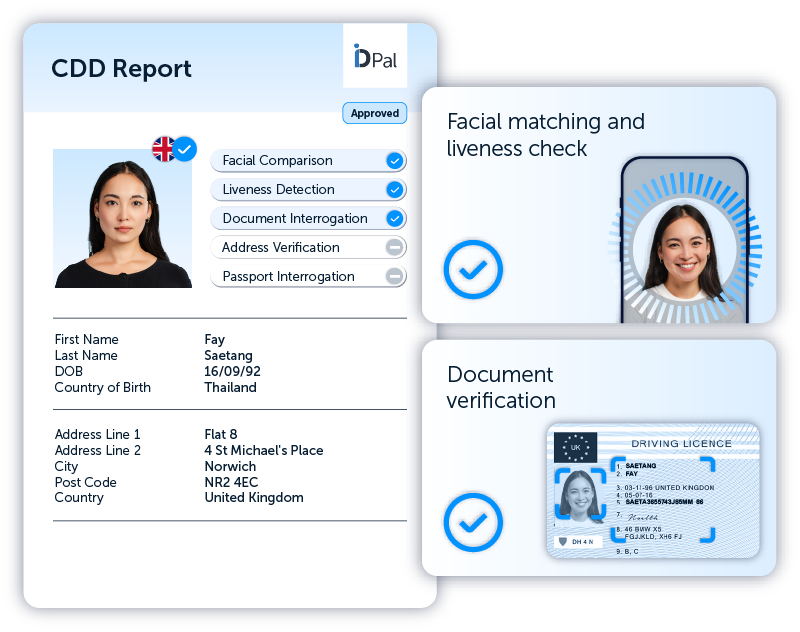Click the DH 4 N licence badge
Image resolution: width=800 pixels, height=632 pixels.
coord(578,541)
